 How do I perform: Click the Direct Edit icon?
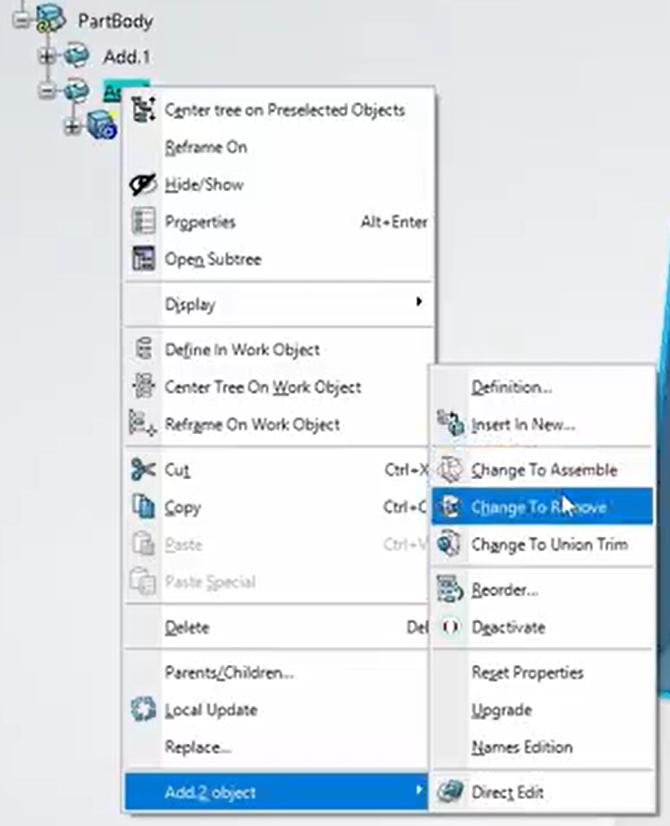[450, 791]
